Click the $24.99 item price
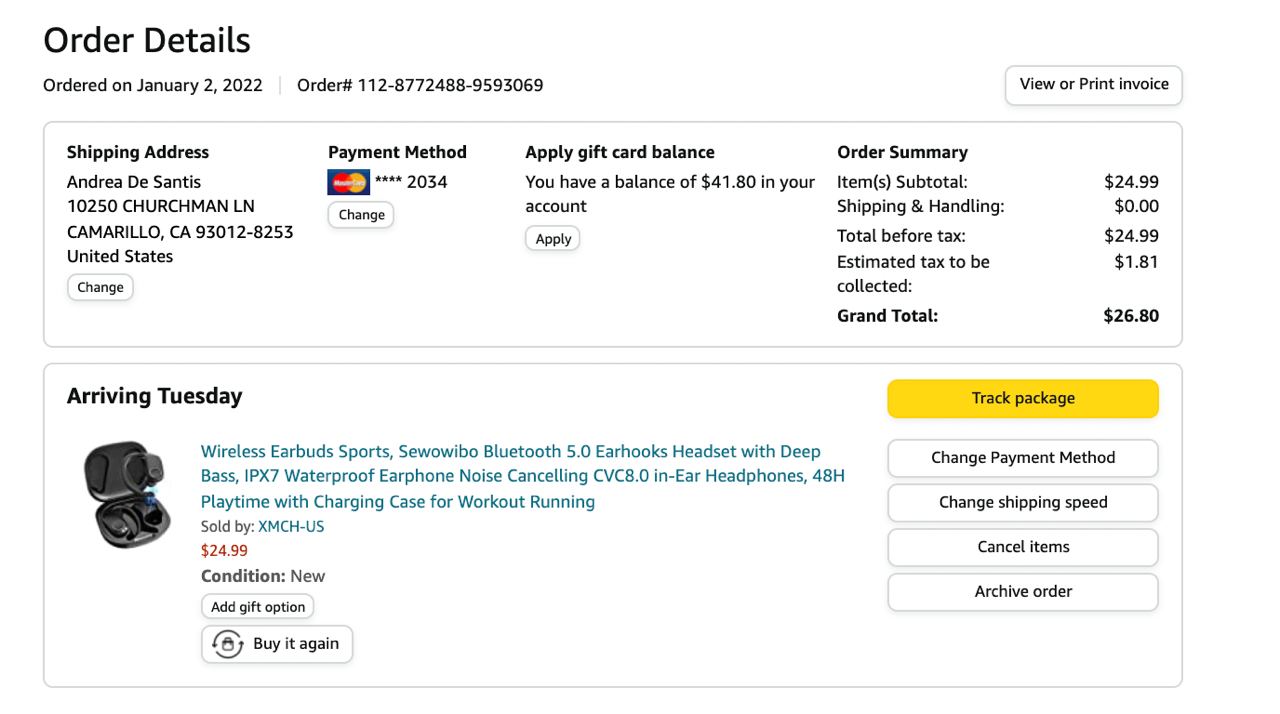The image size is (1280, 714). pos(224,551)
